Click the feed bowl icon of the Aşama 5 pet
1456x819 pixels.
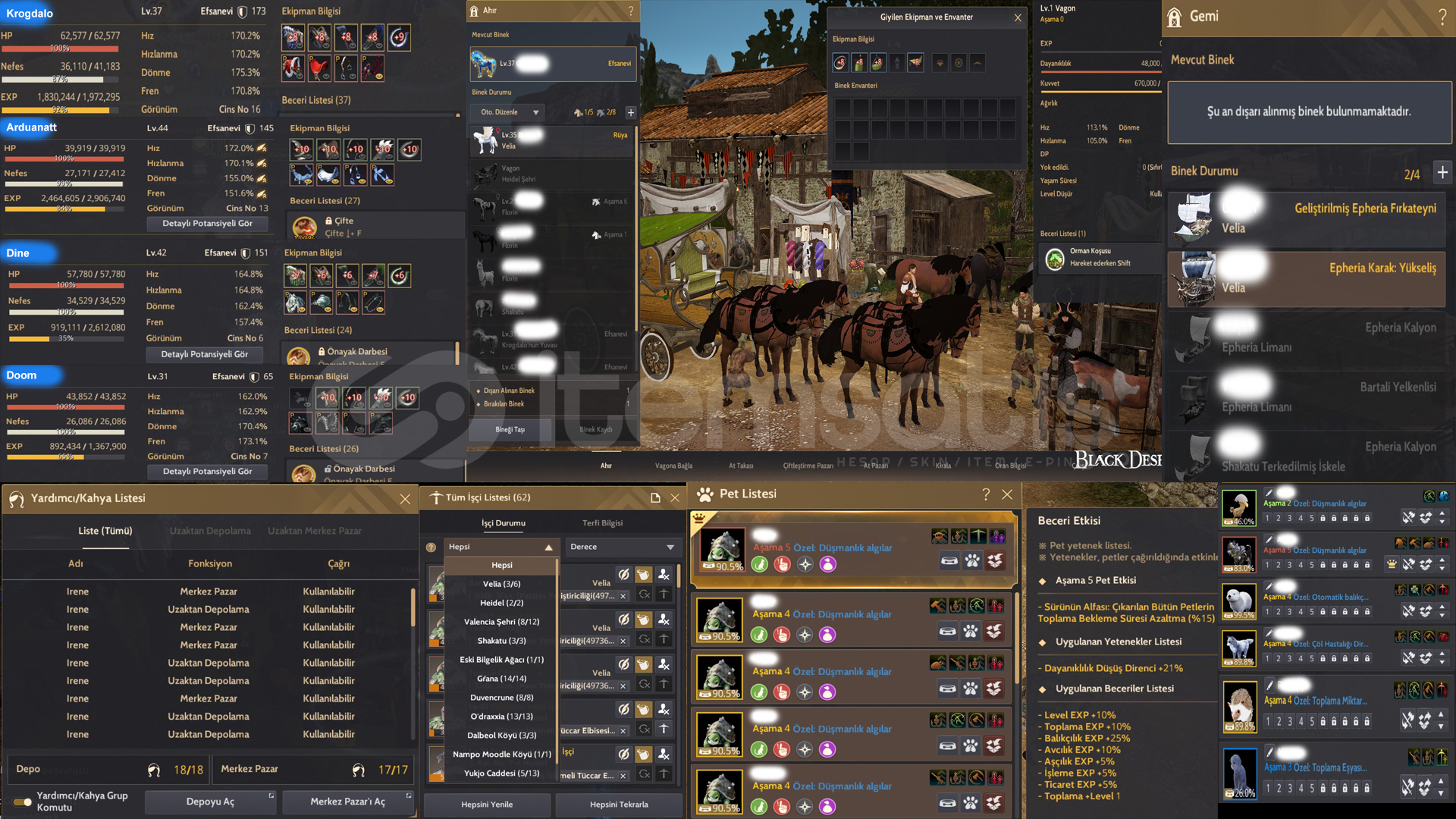click(x=949, y=561)
